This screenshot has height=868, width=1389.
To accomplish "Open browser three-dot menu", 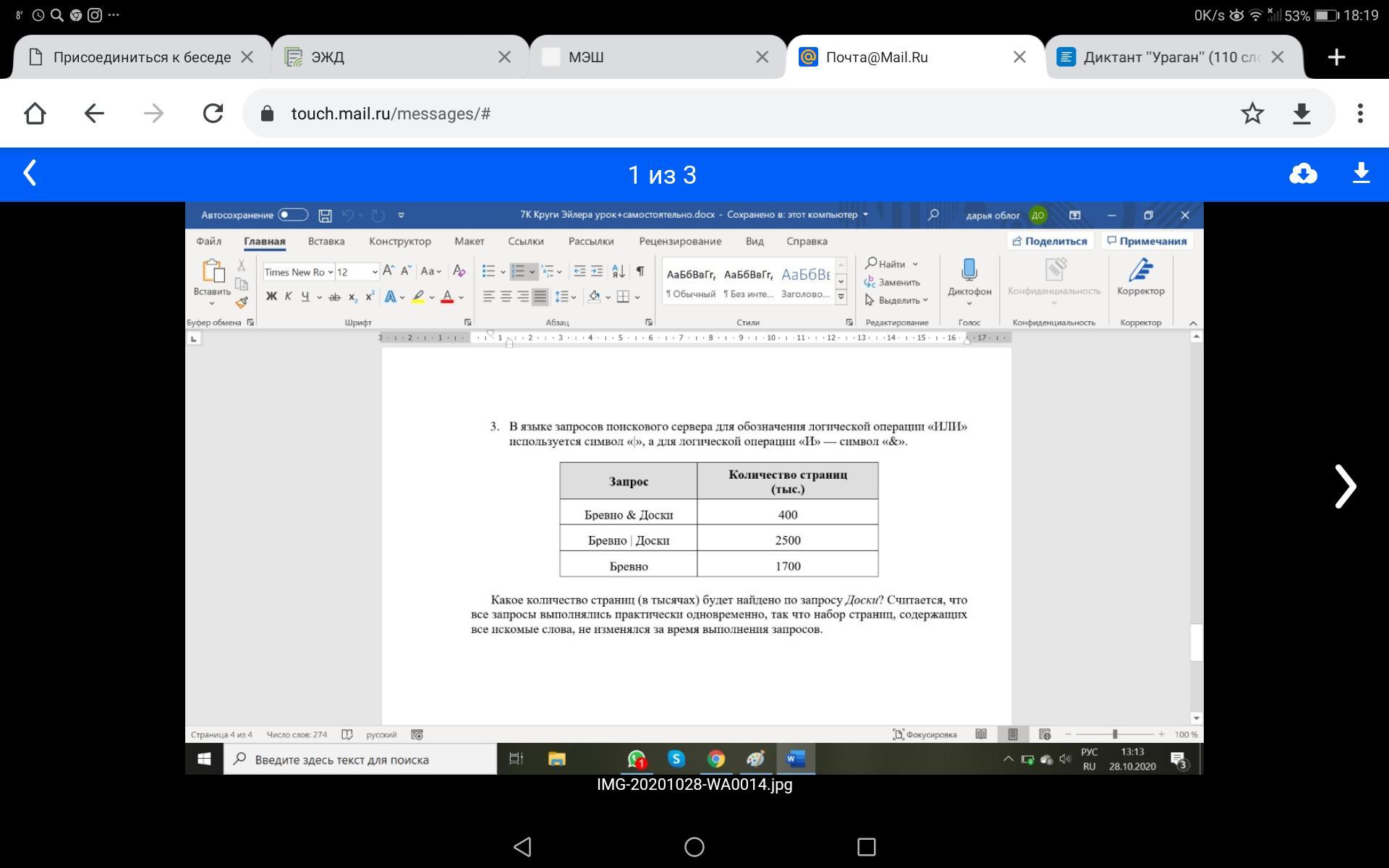I will [x=1360, y=114].
